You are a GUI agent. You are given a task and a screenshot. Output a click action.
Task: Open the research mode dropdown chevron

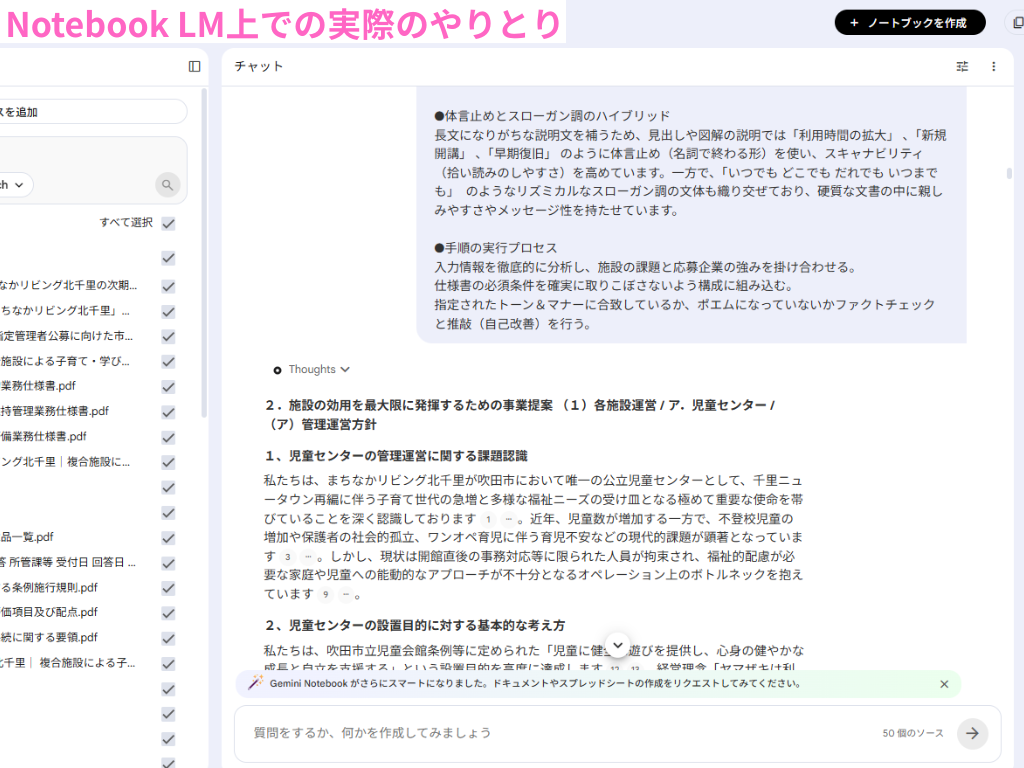click(x=20, y=185)
